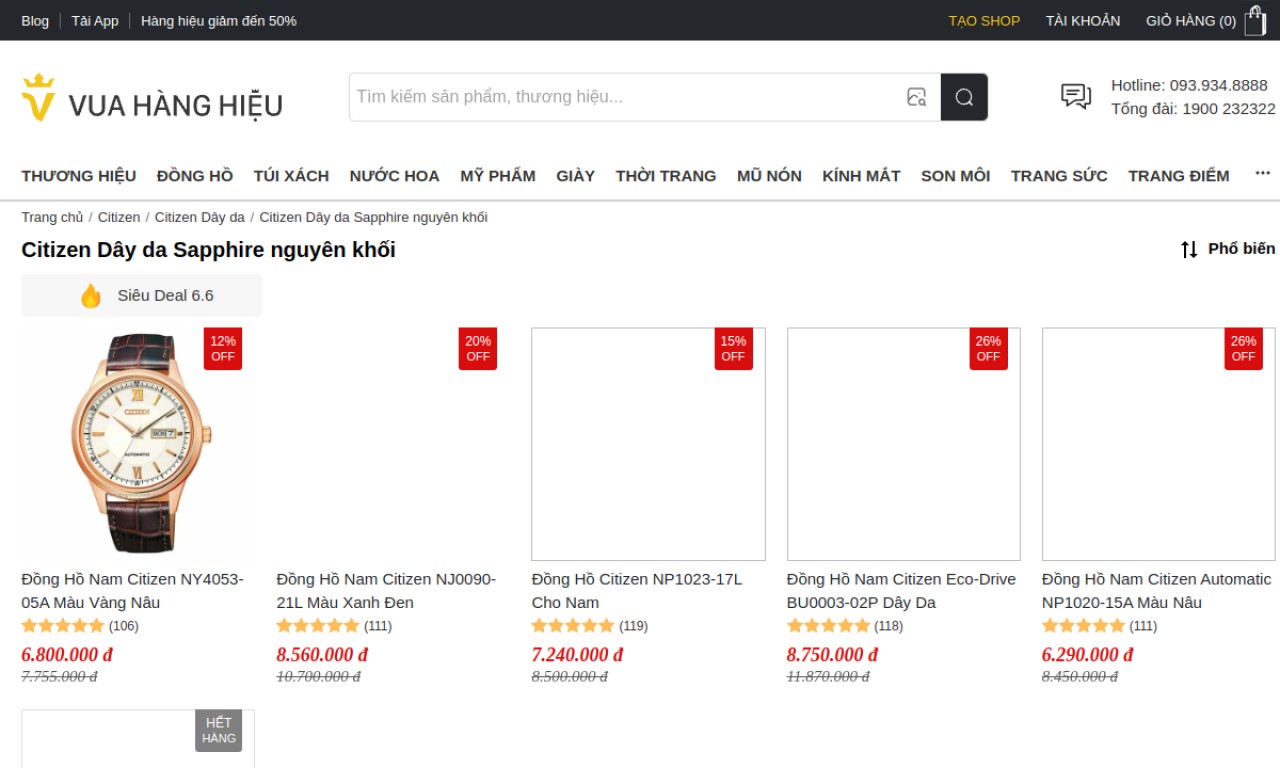Expand the more categories ellipsis menu

click(1262, 174)
